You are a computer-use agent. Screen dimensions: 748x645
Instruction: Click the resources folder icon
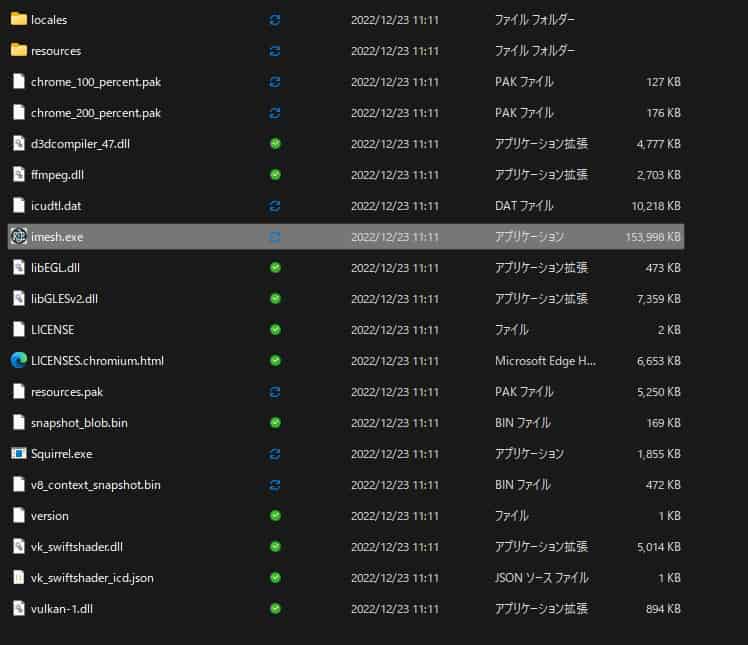[18, 50]
